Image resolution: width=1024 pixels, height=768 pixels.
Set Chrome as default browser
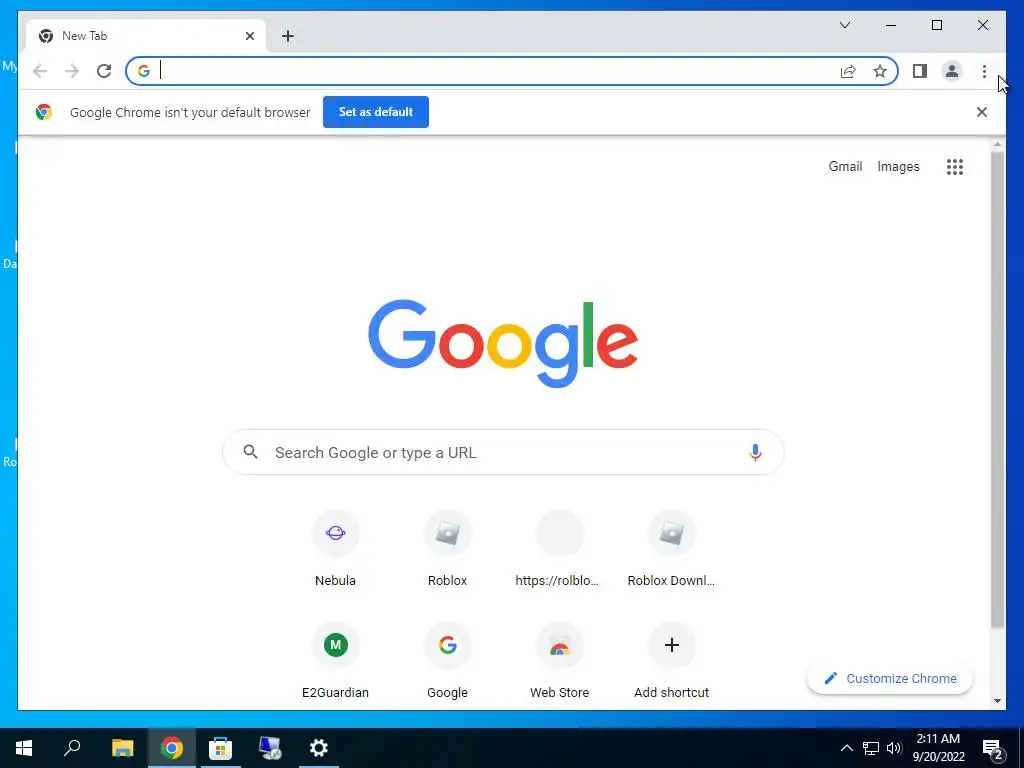click(x=376, y=112)
